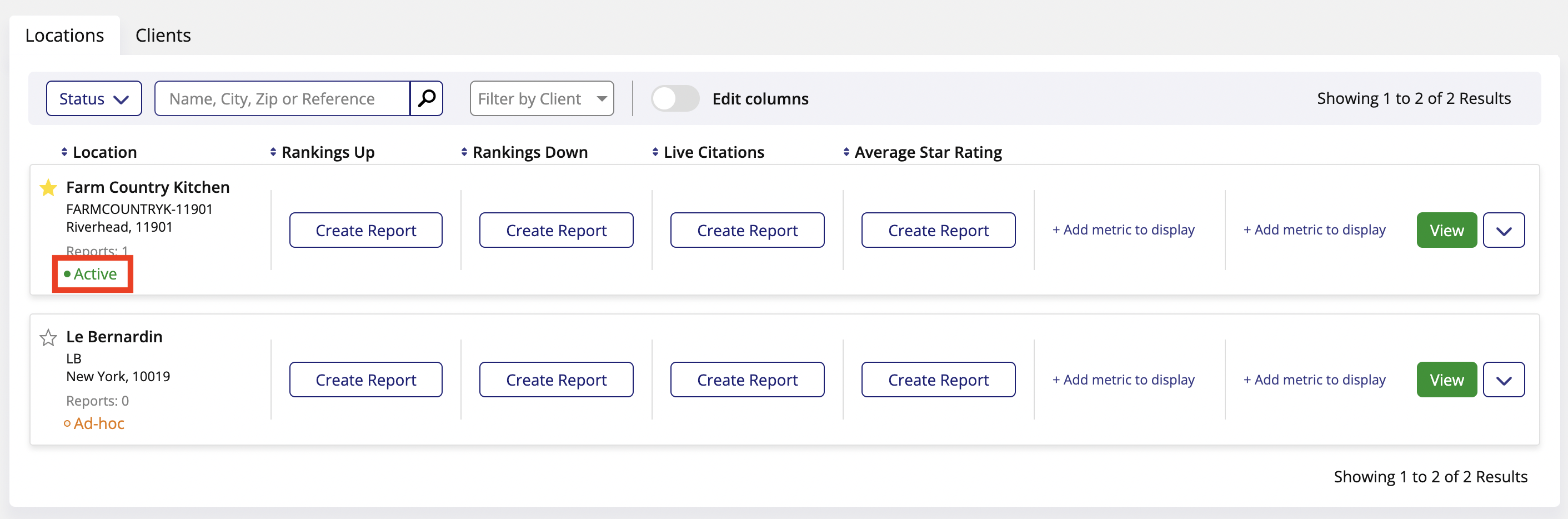
Task: Toggle the Edit columns switch
Action: 674,99
